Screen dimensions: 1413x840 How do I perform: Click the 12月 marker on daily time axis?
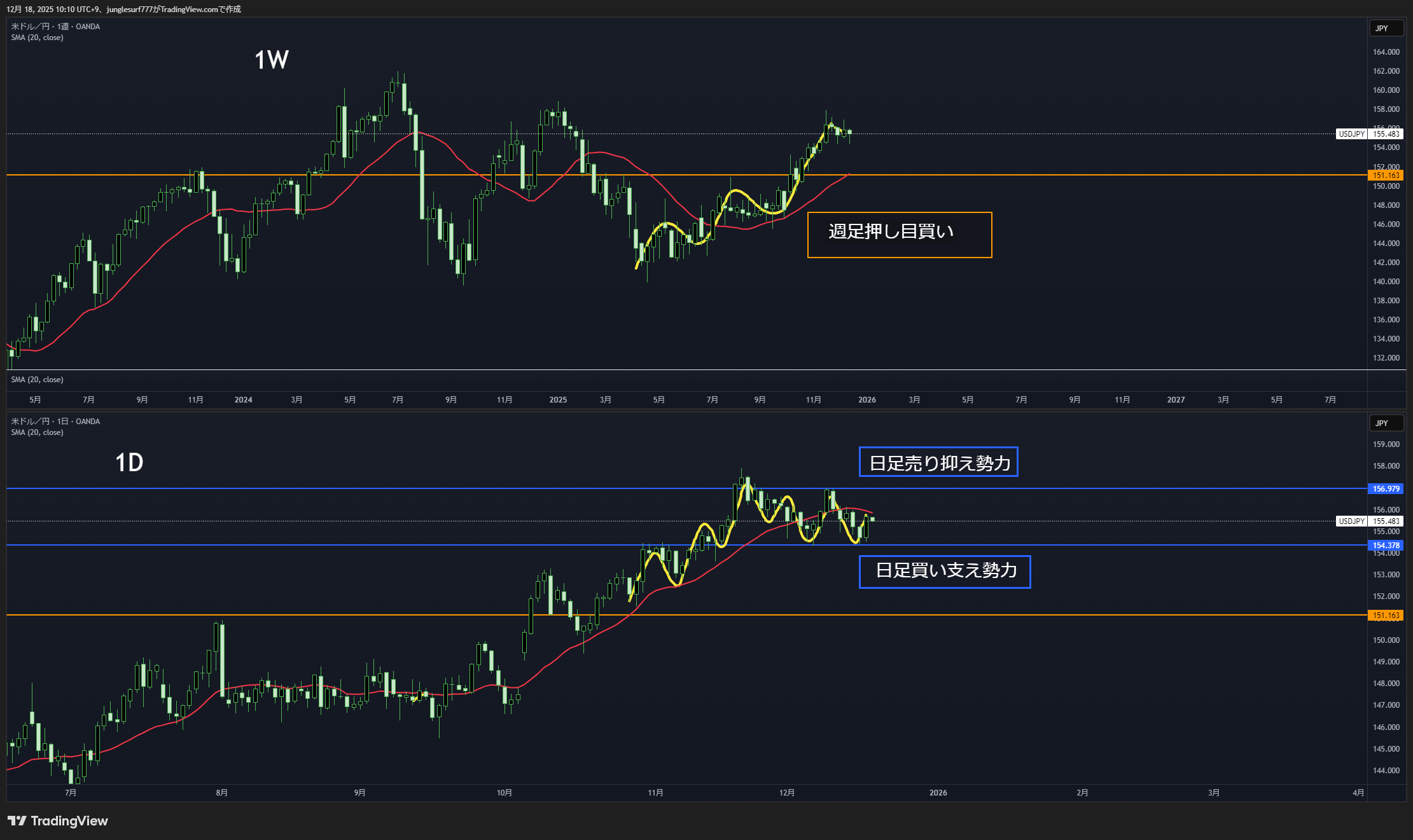pyautogui.click(x=787, y=793)
